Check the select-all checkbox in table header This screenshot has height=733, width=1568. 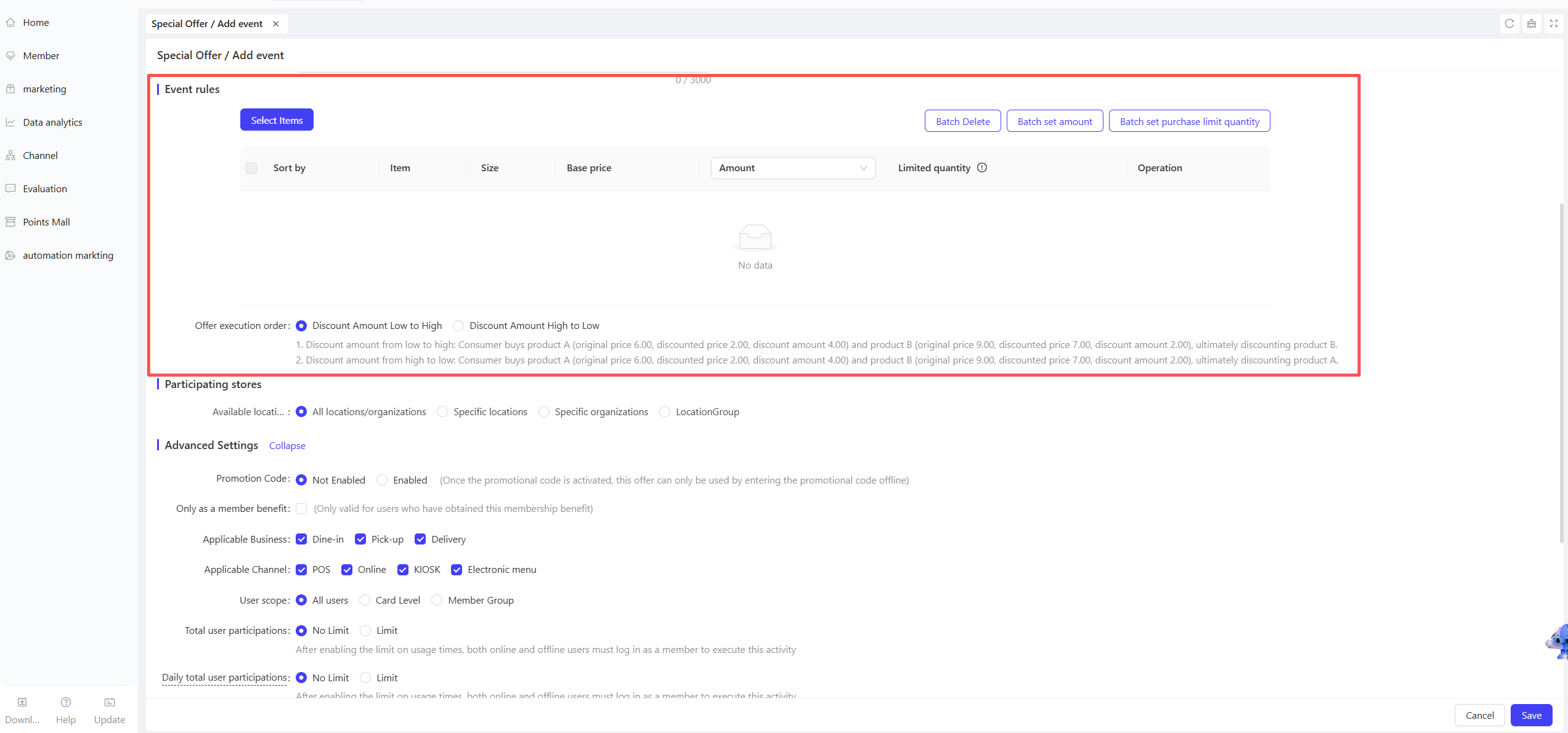(x=251, y=168)
